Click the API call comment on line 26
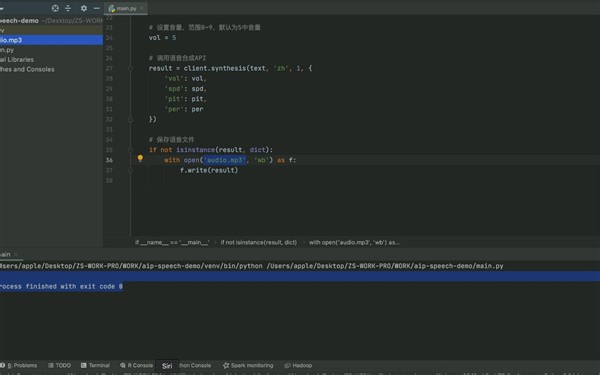Screen dimensions: 600x375 pyautogui.click(x=178, y=58)
